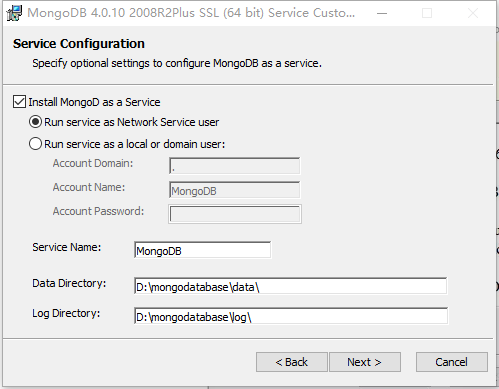
Task: Click into the Service Name input box
Action: [x=203, y=250]
